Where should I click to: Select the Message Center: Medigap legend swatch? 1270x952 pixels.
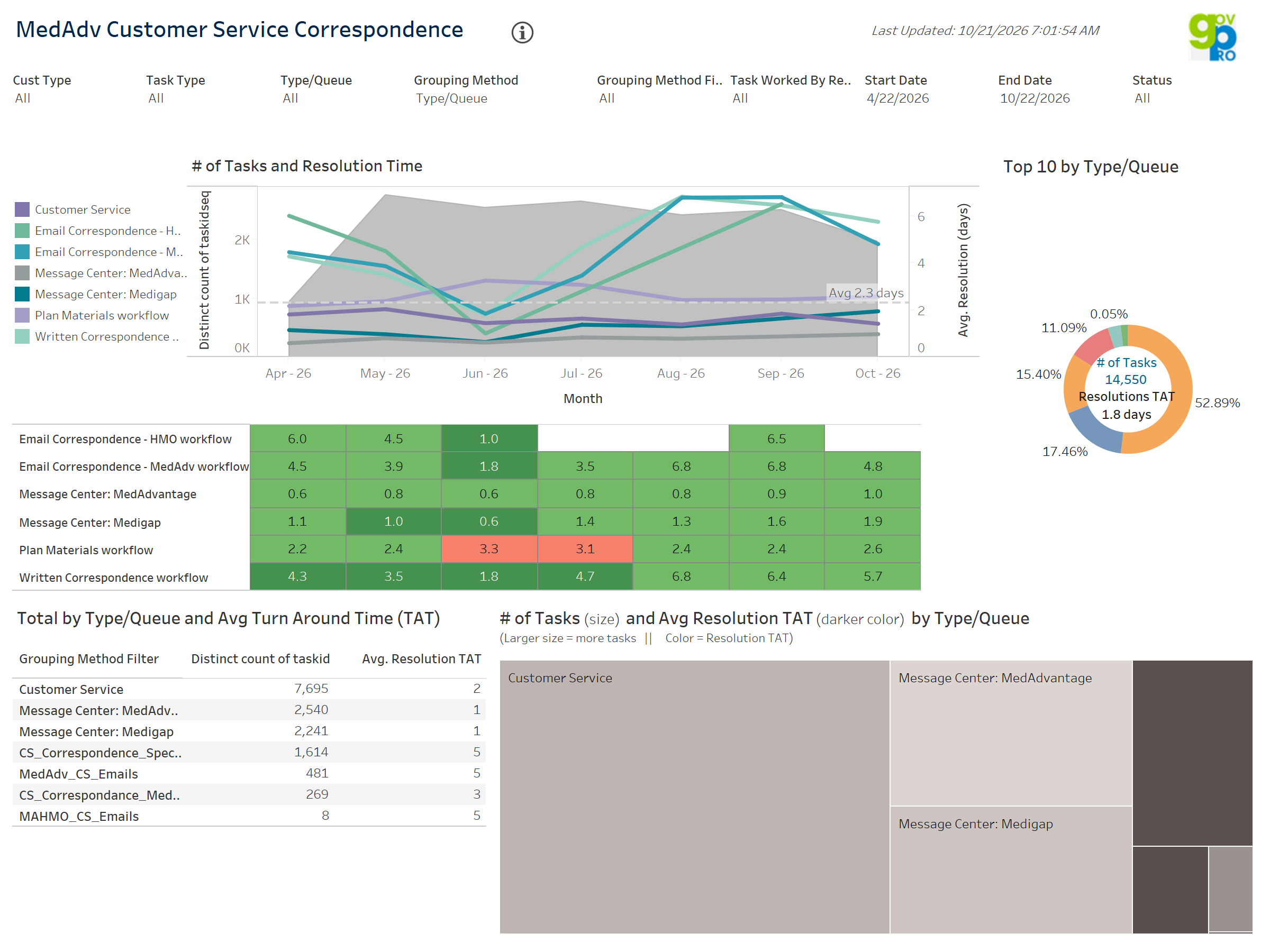click(x=22, y=295)
